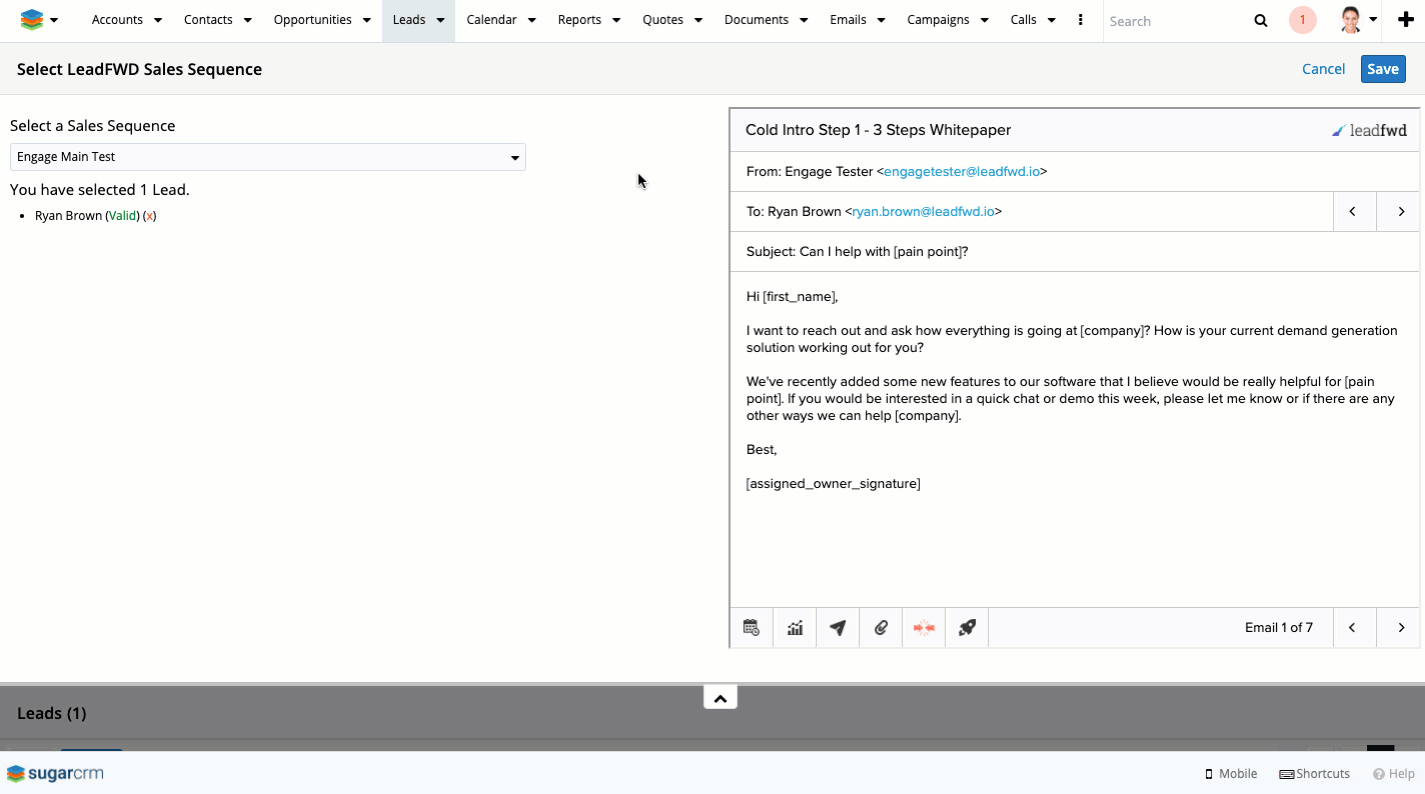Image resolution: width=1425 pixels, height=794 pixels.
Task: Open the Campaigns module tab
Action: 938,20
